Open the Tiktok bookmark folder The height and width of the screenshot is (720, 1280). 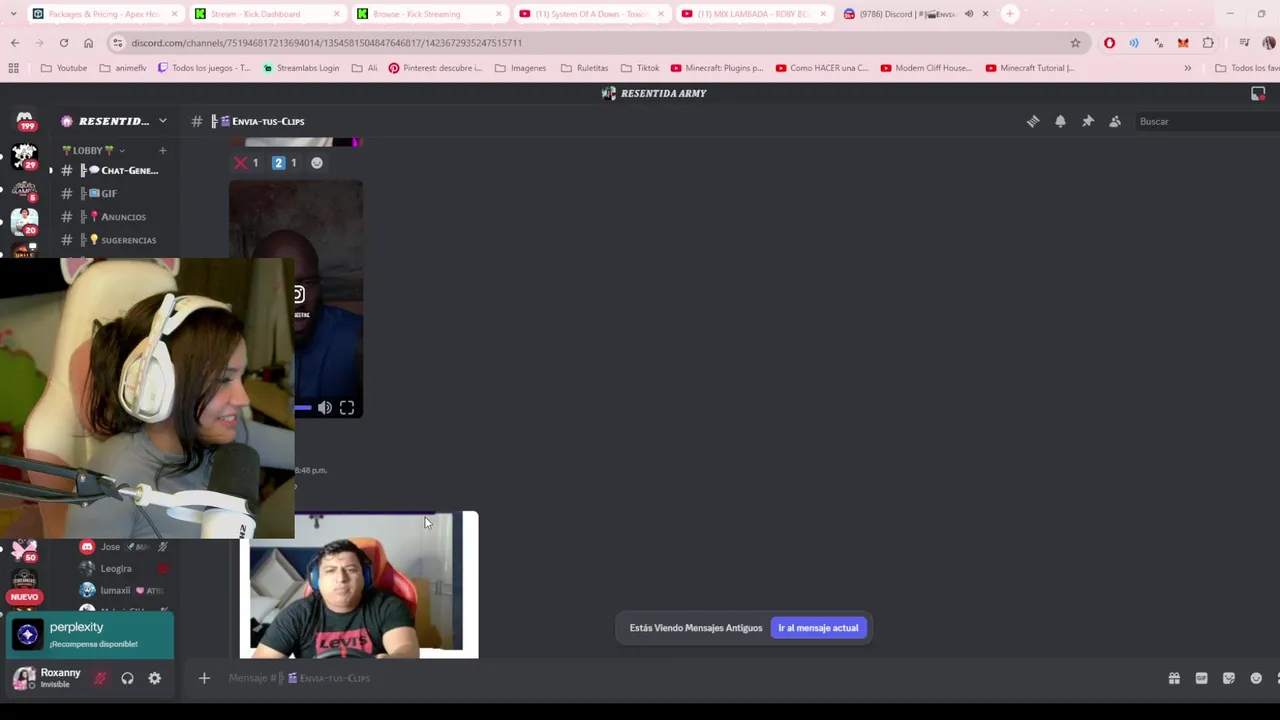[639, 68]
